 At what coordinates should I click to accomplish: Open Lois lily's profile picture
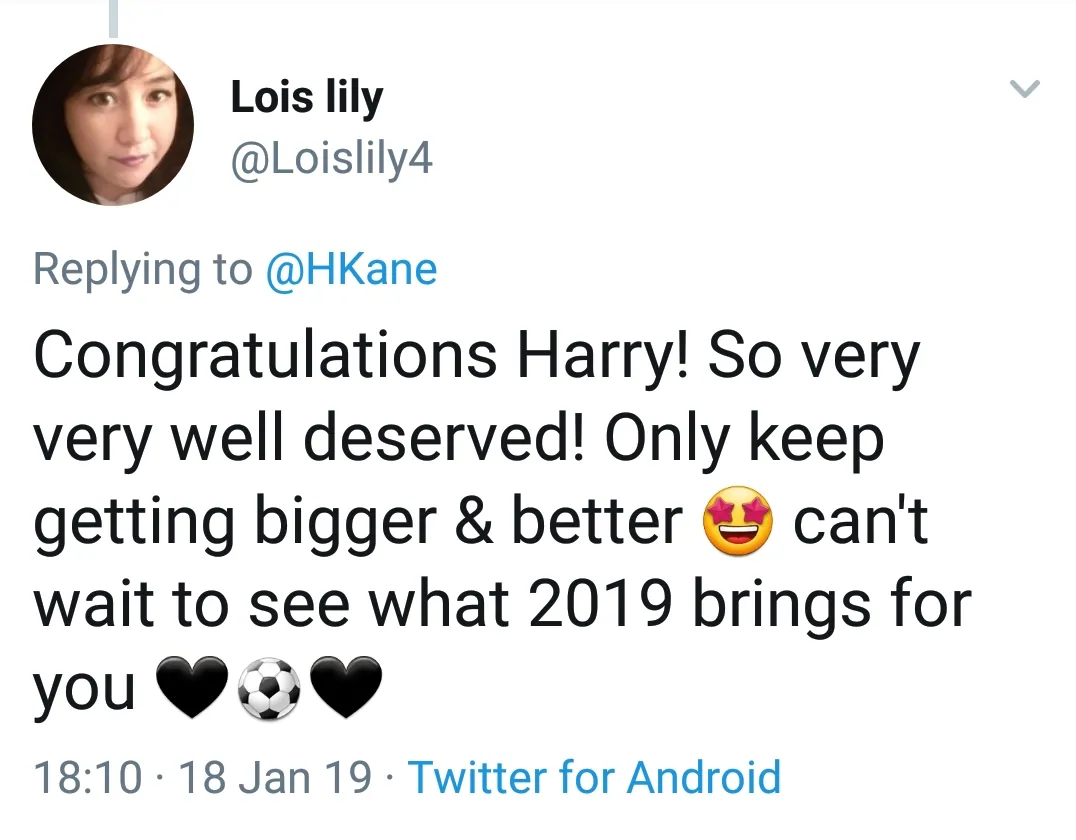[112, 125]
